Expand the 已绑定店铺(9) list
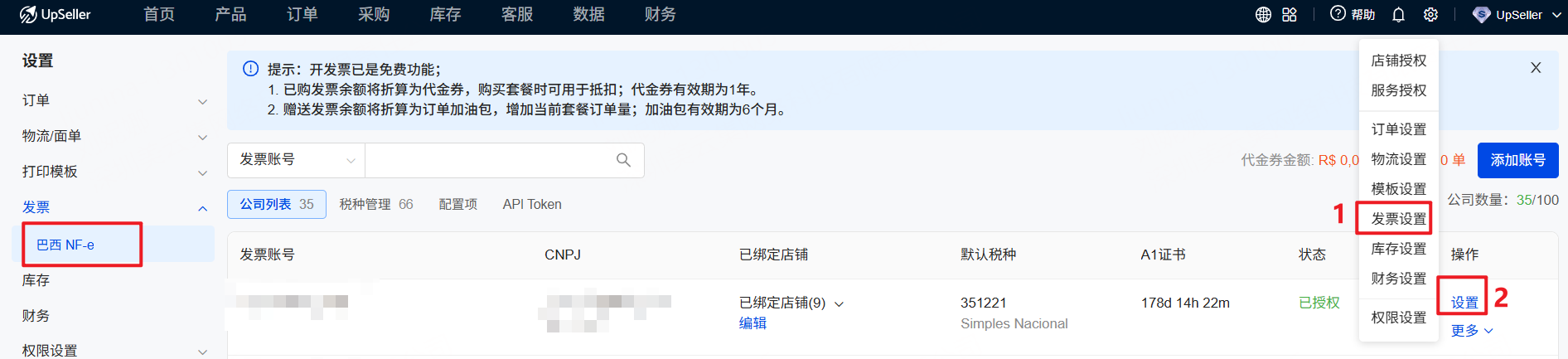 (x=839, y=303)
